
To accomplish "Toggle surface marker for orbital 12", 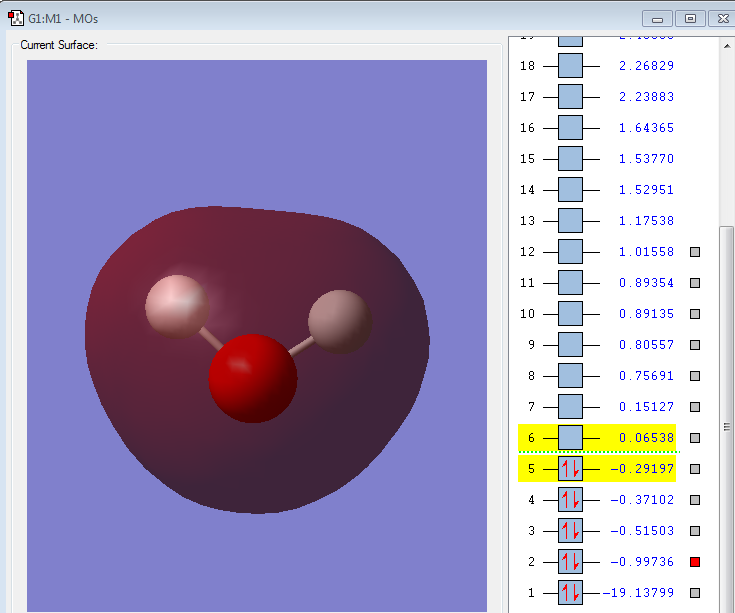I will (x=695, y=253).
